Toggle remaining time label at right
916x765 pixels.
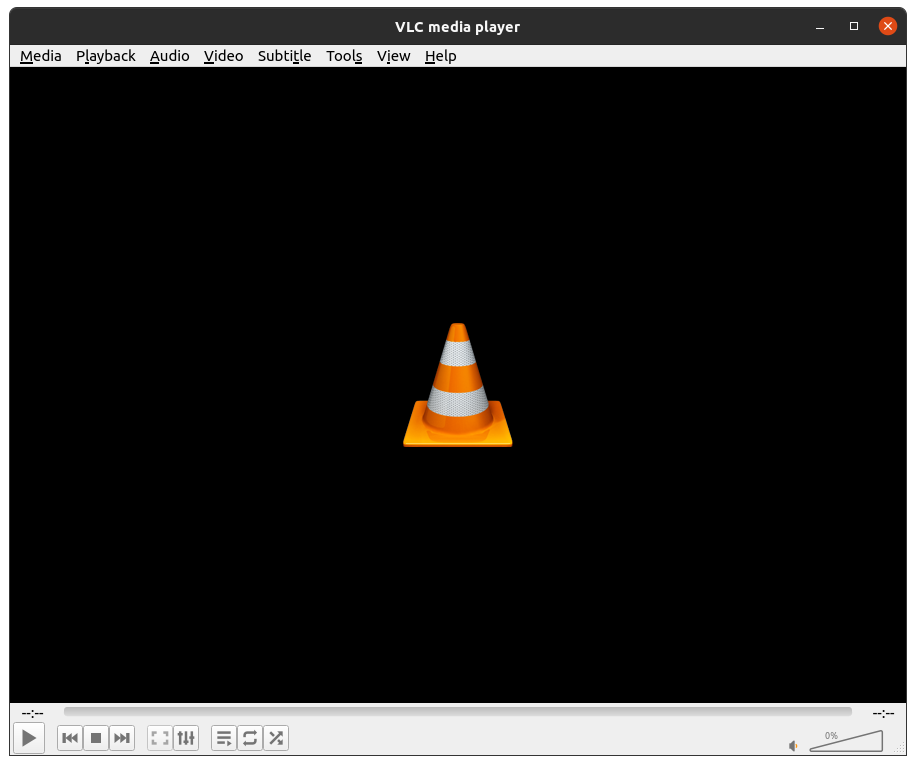[883, 713]
